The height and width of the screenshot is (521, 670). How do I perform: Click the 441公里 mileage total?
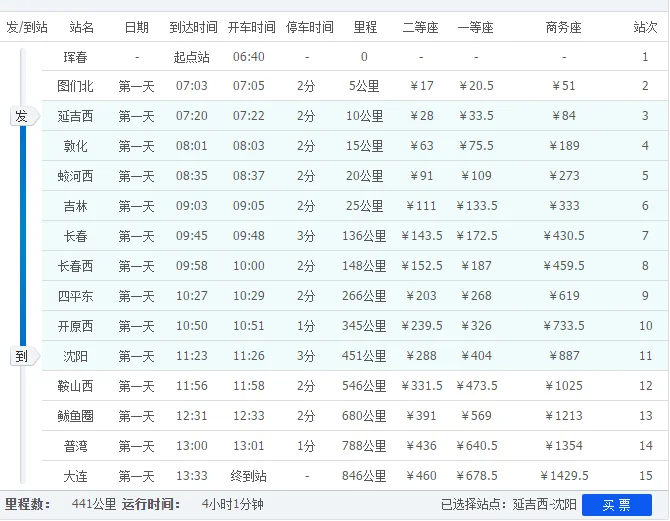click(x=94, y=504)
